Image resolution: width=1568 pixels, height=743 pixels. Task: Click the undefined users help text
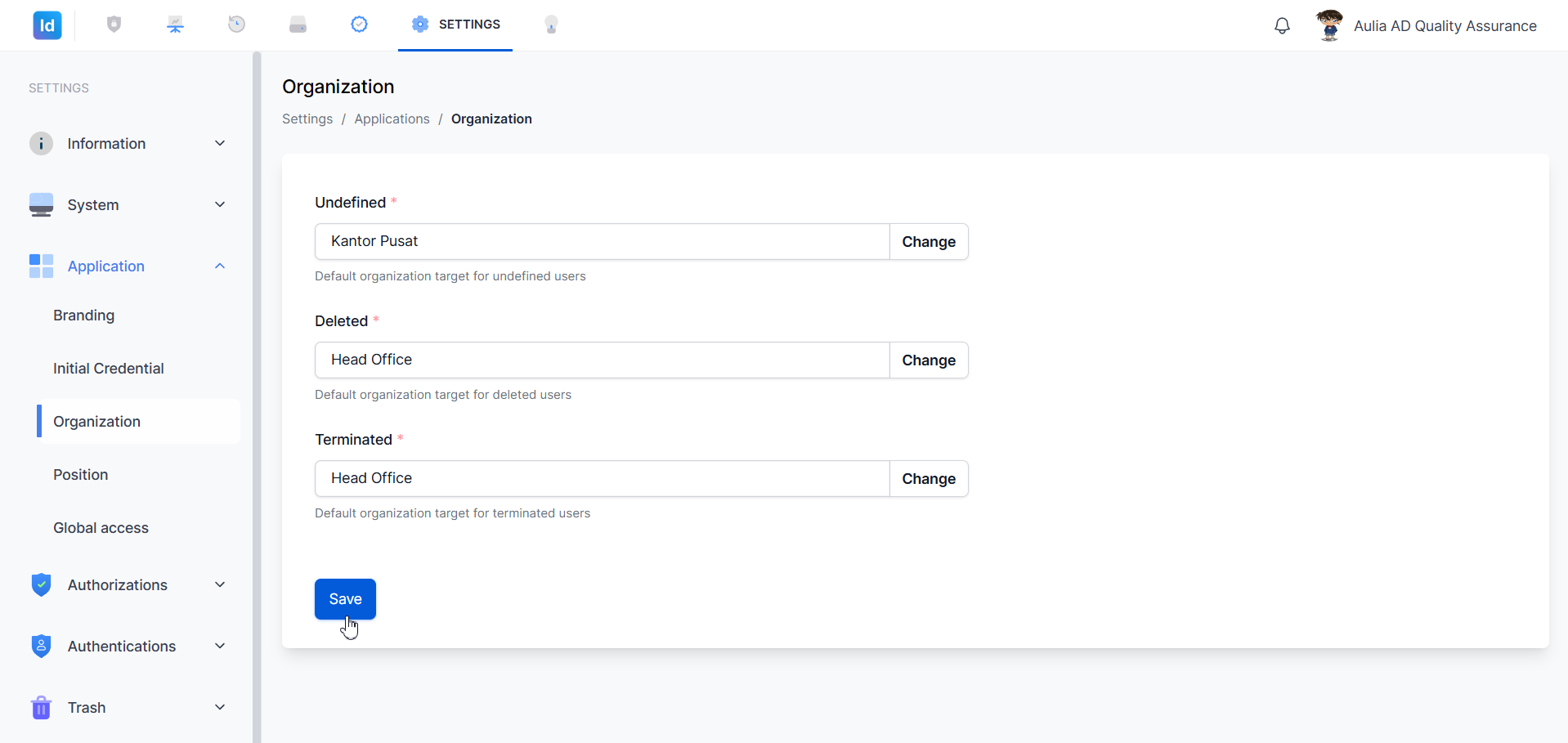(x=450, y=276)
